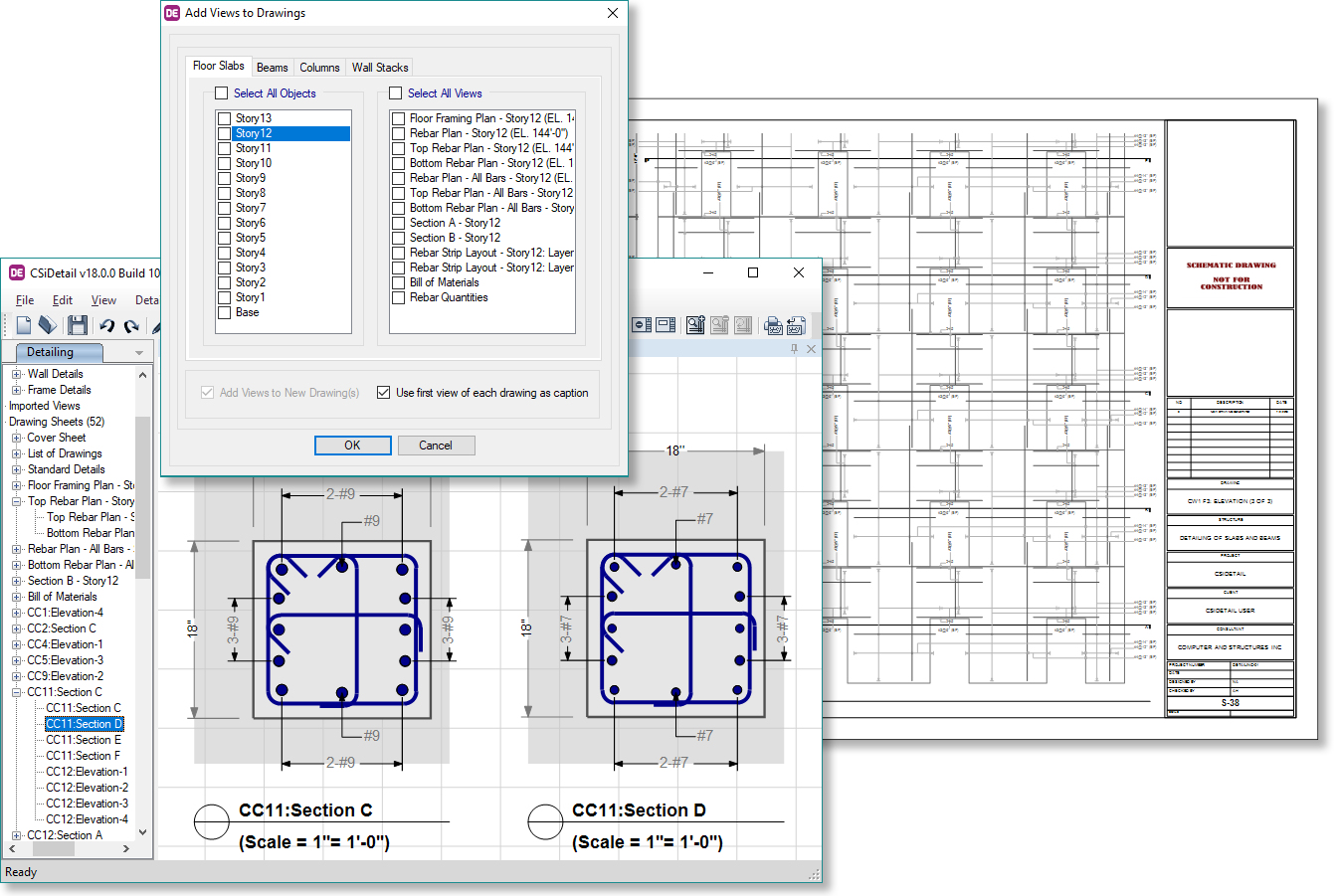Pin the drawing panel with pushpin icon
Image resolution: width=1335 pixels, height=896 pixels.
(x=794, y=349)
